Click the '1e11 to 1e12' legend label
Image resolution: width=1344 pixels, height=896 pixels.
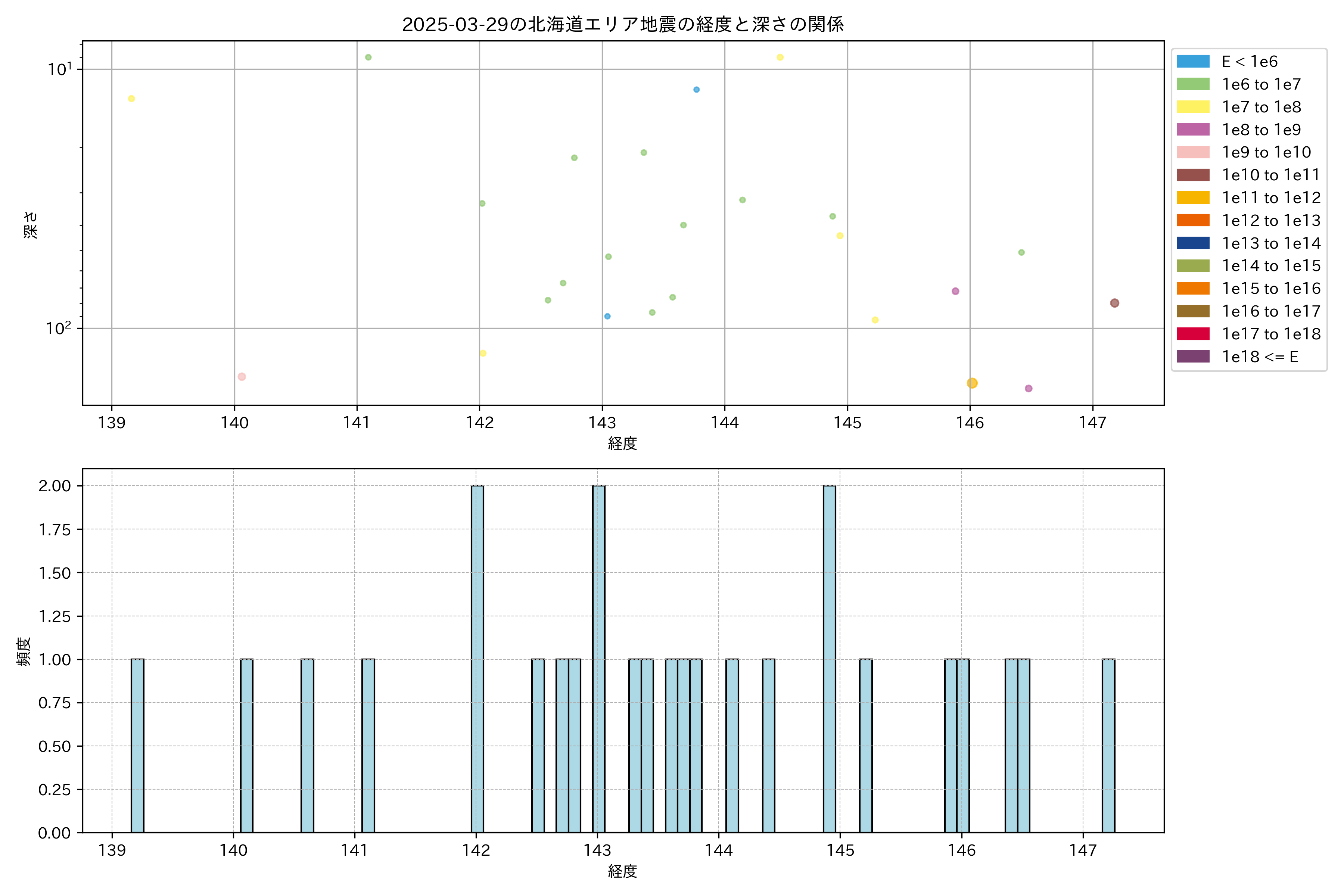tap(1271, 198)
